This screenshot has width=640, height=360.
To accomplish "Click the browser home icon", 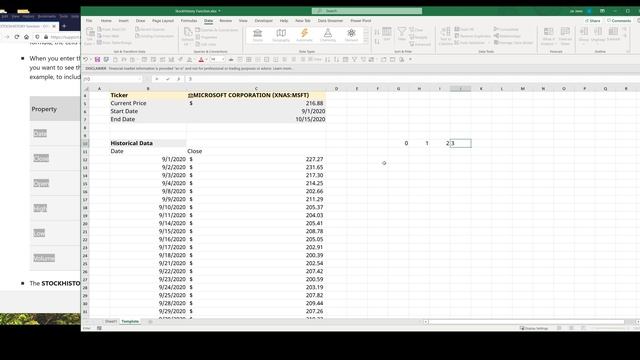I will click(x=27, y=37).
